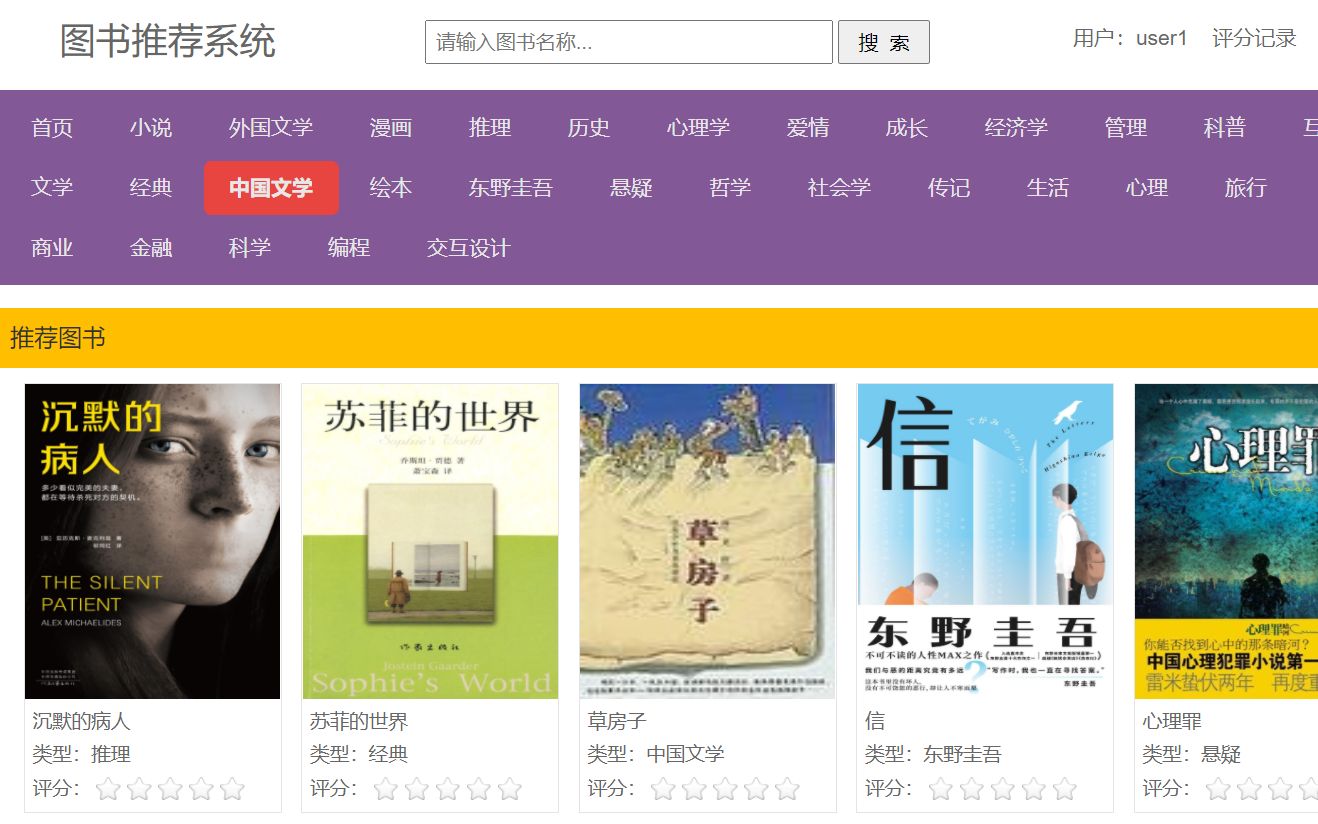
Task: Rate 沉默的病人 one star
Action: [x=108, y=789]
